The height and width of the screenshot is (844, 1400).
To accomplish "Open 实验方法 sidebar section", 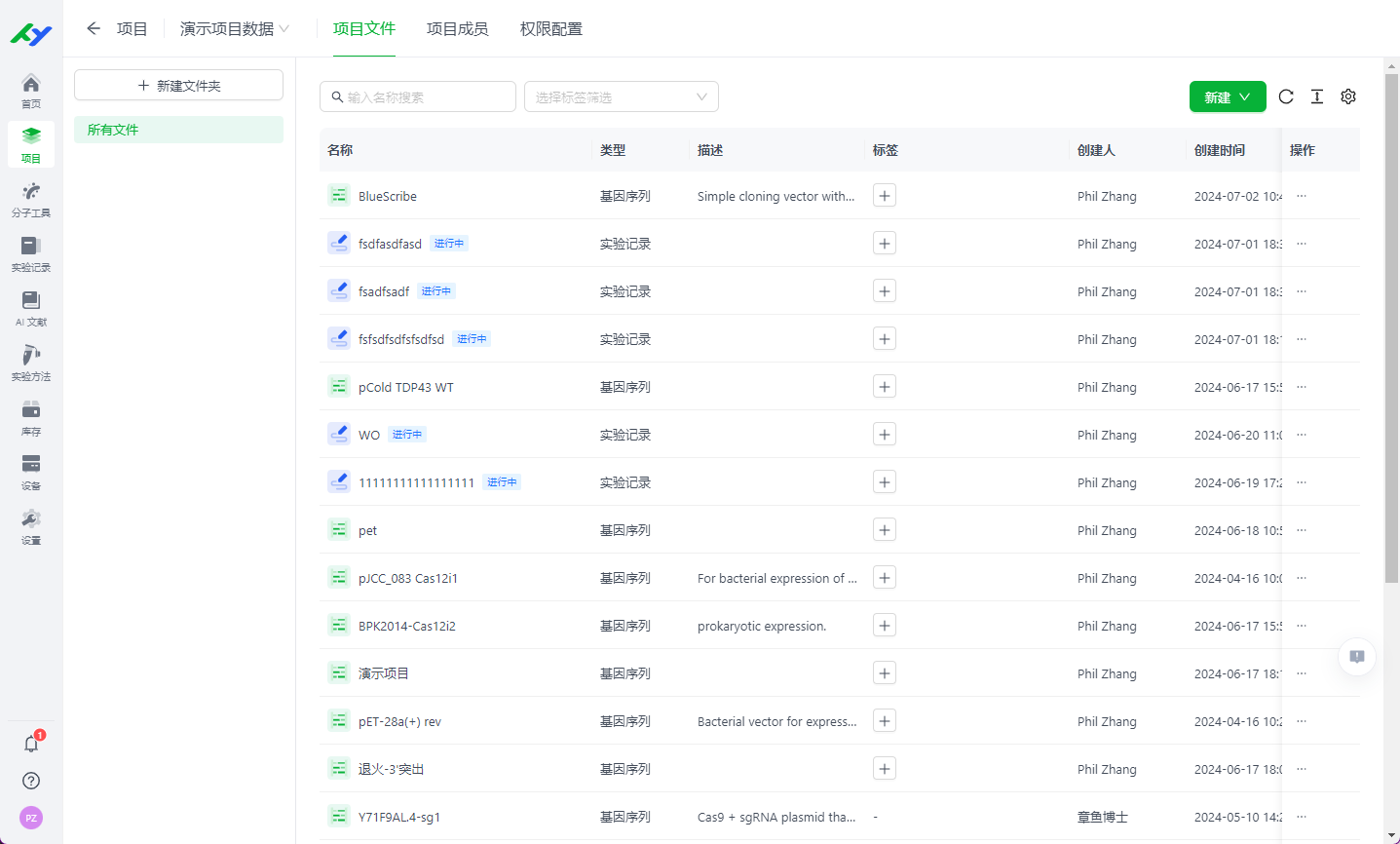I will (31, 363).
